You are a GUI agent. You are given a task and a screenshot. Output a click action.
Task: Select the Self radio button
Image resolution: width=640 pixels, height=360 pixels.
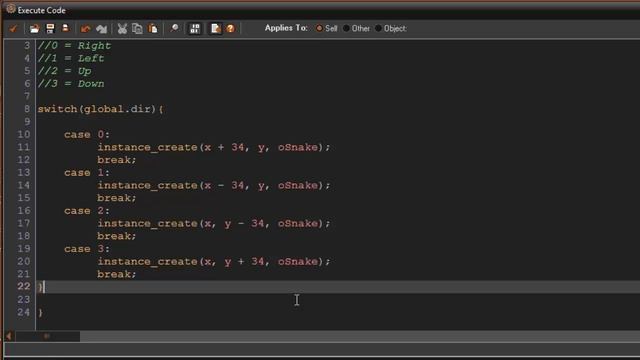pyautogui.click(x=319, y=28)
